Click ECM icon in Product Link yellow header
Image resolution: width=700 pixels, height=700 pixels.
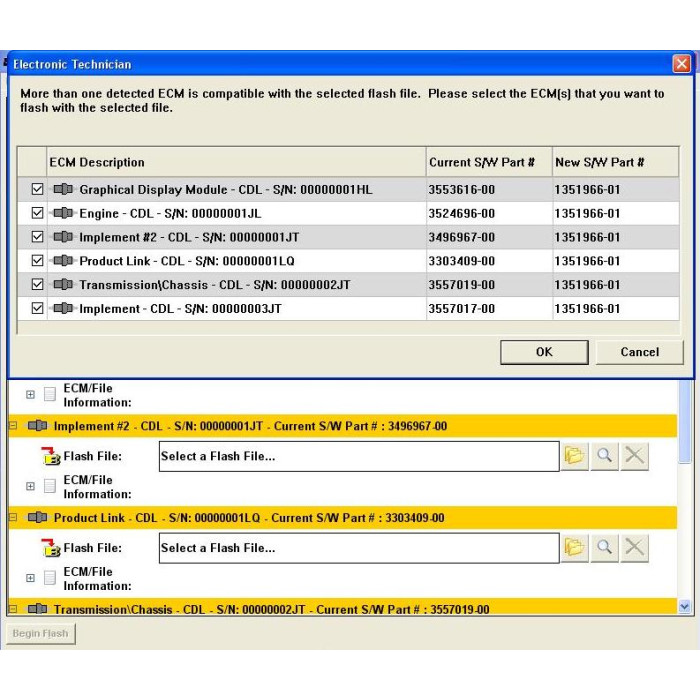coord(38,517)
